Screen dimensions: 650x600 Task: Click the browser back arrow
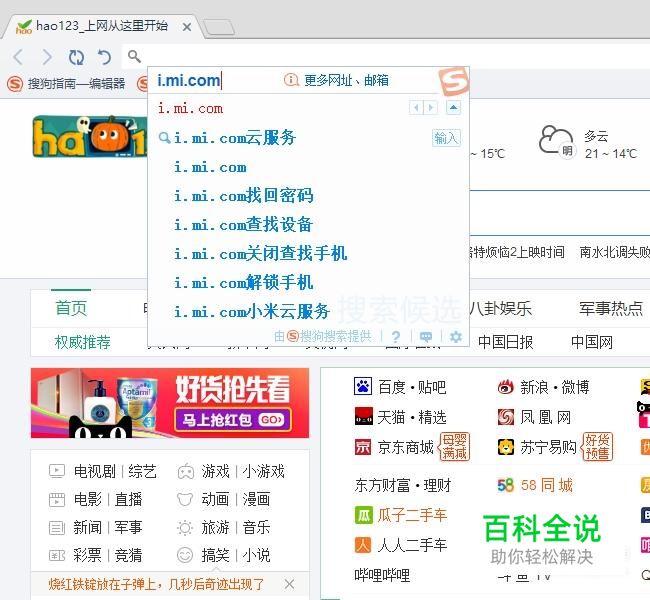point(18,57)
